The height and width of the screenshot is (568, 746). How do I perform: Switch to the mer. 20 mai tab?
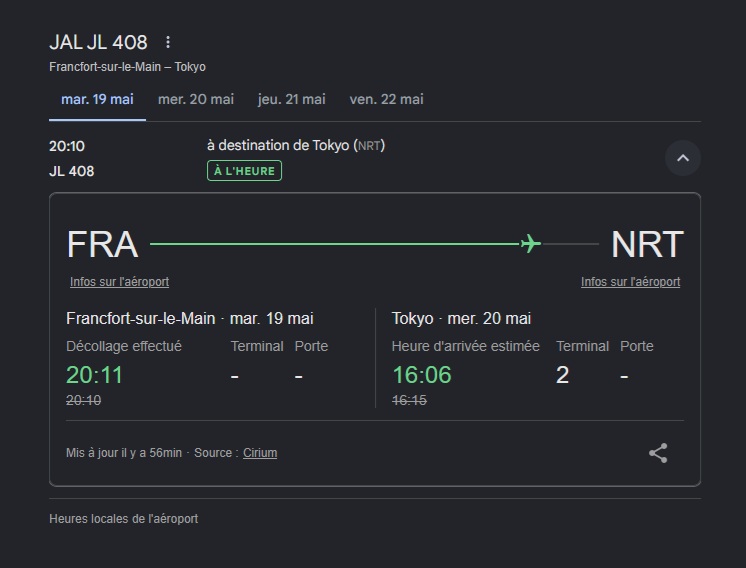tap(196, 99)
